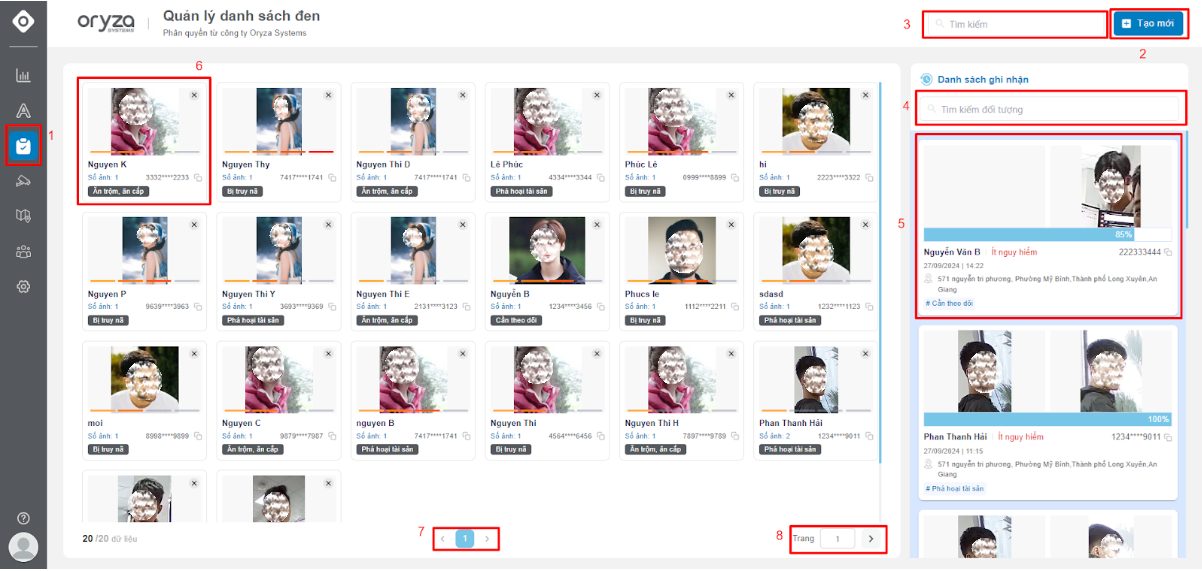1202x571 pixels.
Task: Copy ID number of Nguyen P card
Action: tap(198, 307)
